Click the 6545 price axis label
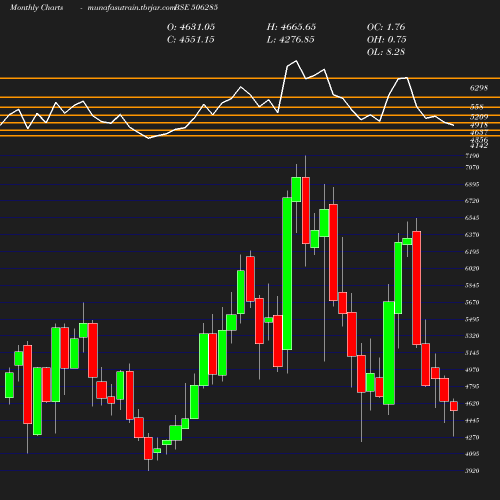500x500 pixels. click(472, 218)
